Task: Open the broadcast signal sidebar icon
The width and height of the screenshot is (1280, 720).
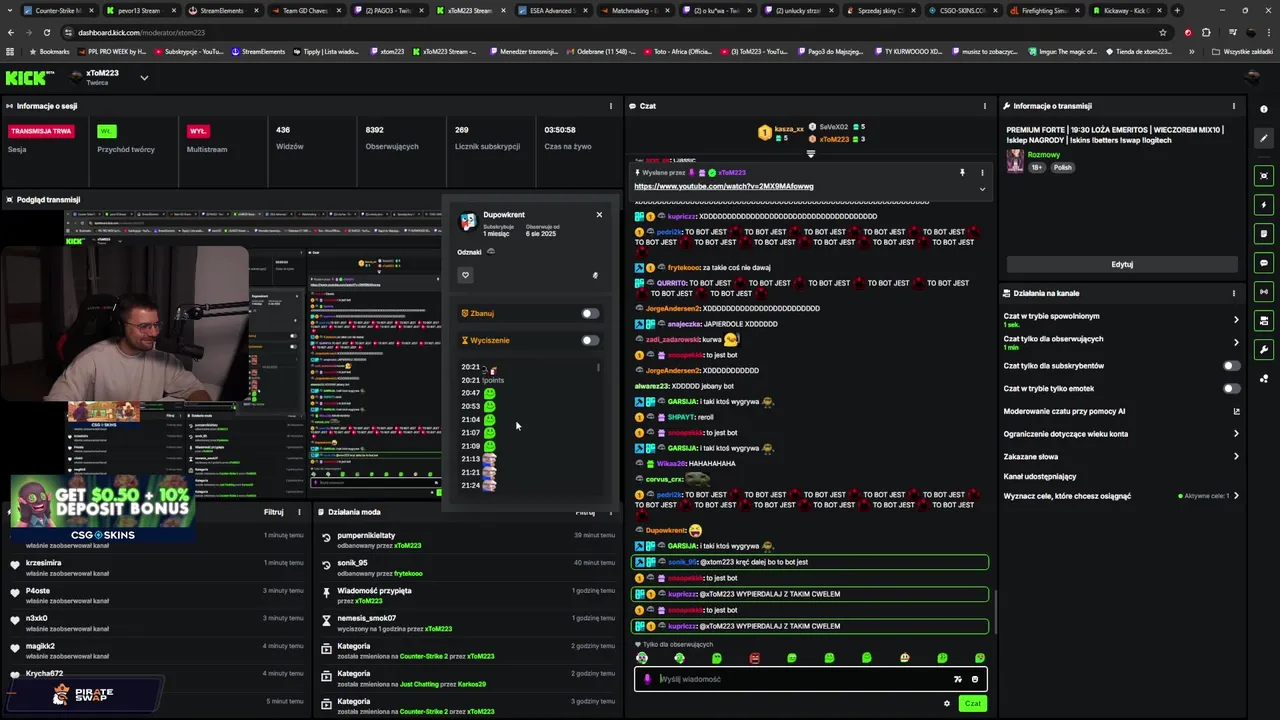Action: coord(1264,292)
